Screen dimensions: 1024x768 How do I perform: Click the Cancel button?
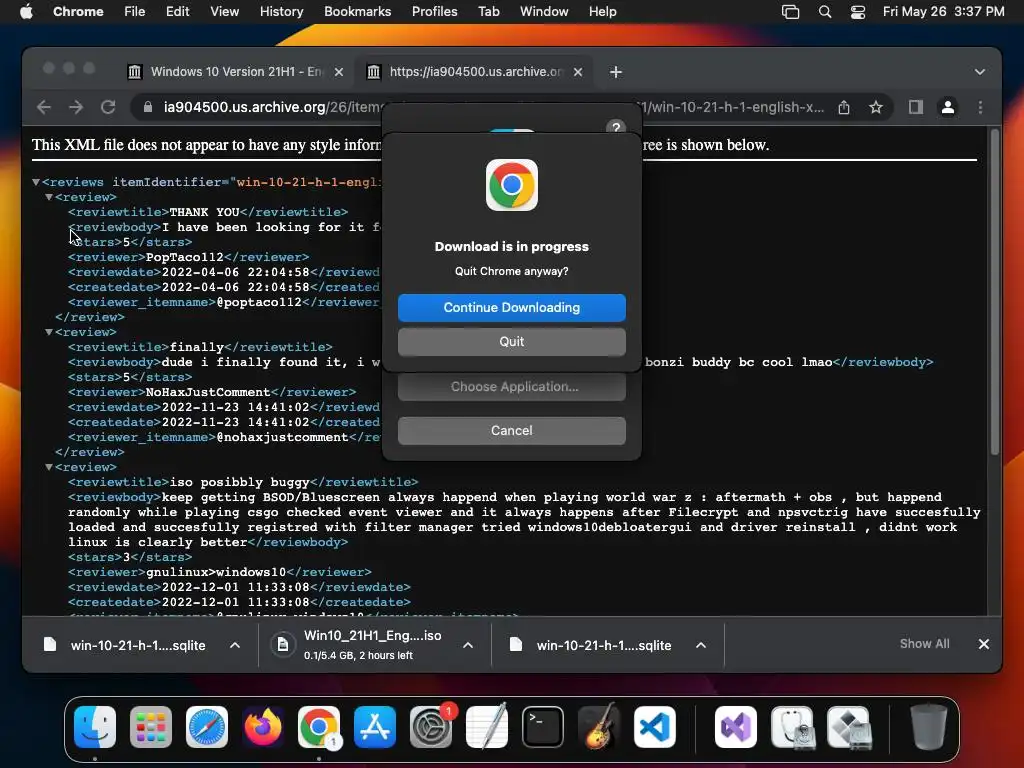511,430
